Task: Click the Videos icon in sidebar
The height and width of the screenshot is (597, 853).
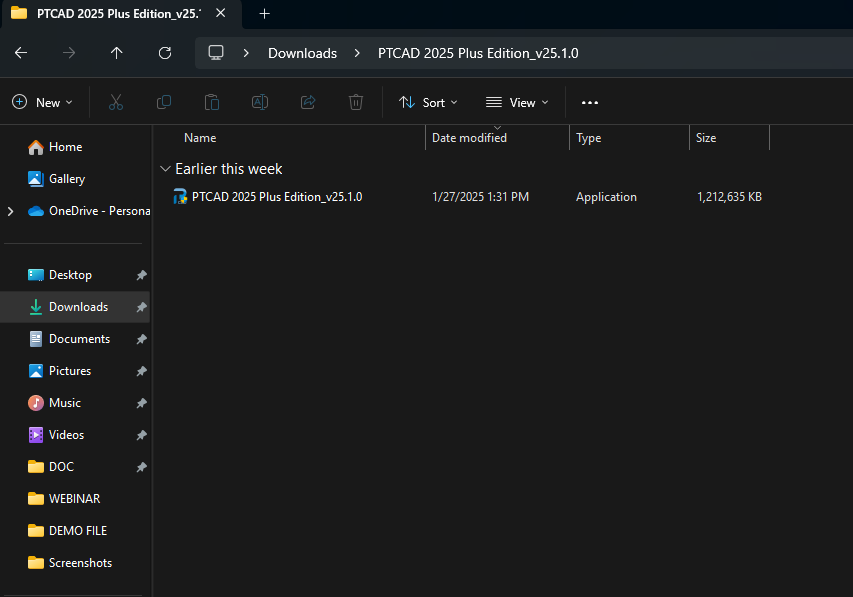Action: 36,435
